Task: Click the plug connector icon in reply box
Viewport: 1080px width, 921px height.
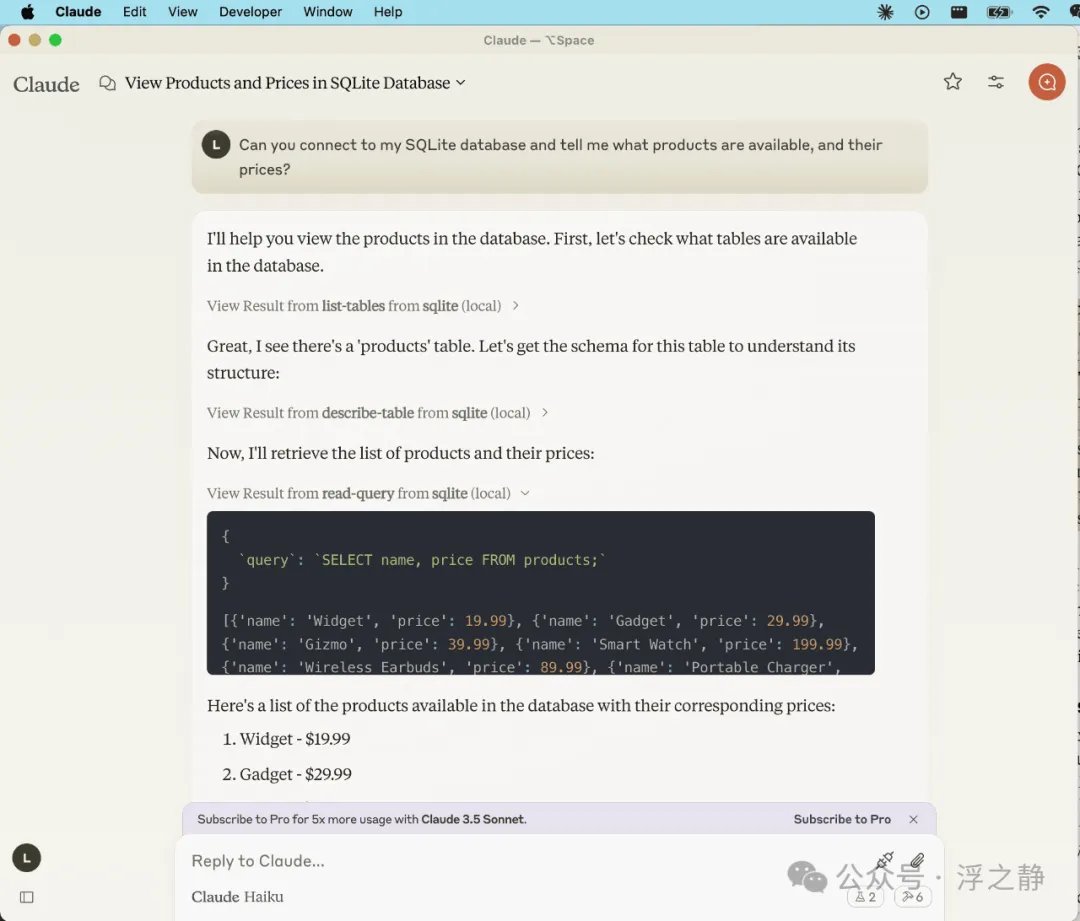Action: pos(884,860)
